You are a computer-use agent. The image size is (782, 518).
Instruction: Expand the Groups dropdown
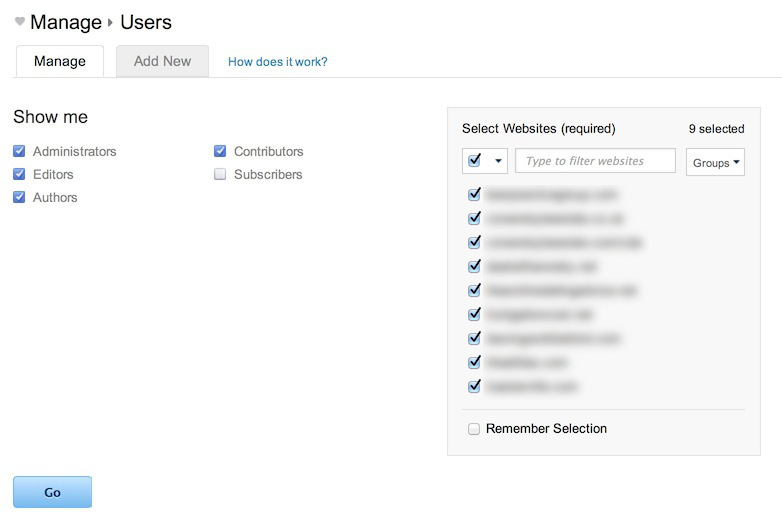coord(715,162)
